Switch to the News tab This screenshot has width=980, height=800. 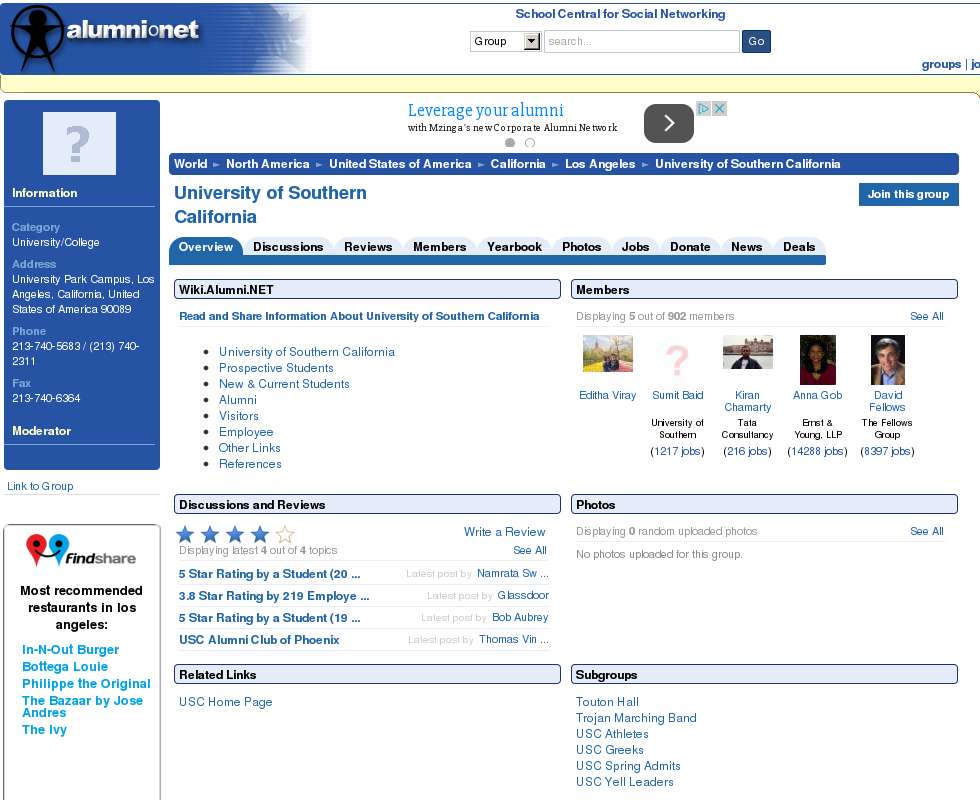pos(746,247)
